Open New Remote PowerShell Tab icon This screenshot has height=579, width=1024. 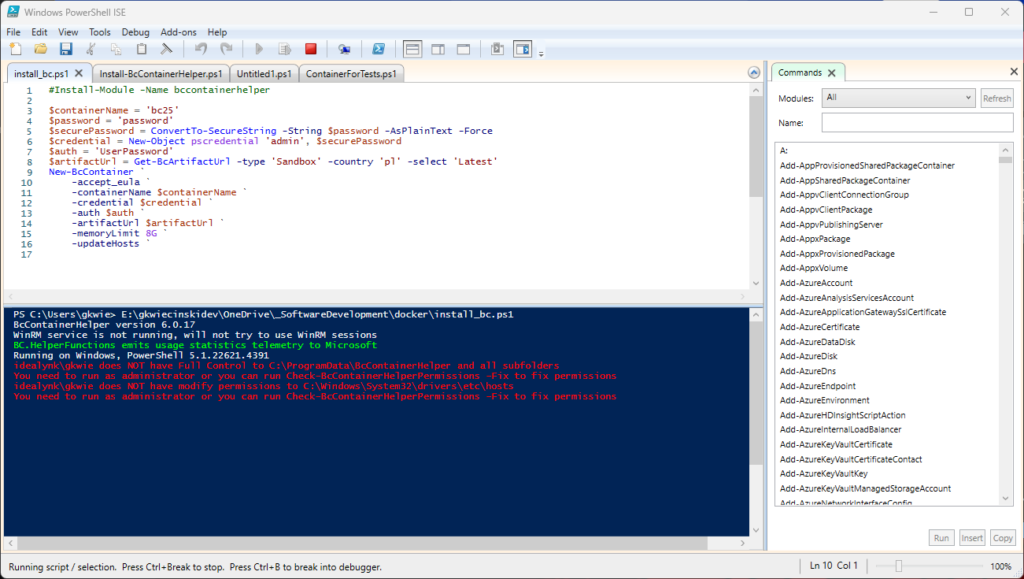pyautogui.click(x=344, y=48)
